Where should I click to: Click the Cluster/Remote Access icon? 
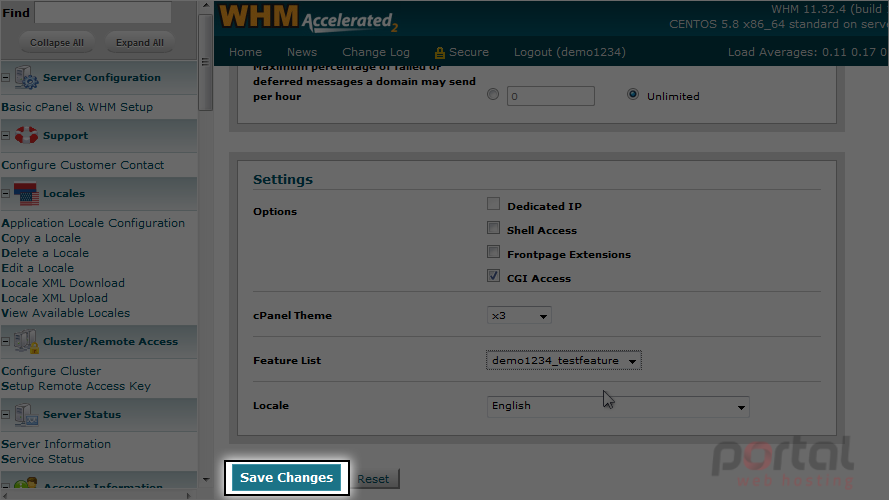pyautogui.click(x=26, y=341)
